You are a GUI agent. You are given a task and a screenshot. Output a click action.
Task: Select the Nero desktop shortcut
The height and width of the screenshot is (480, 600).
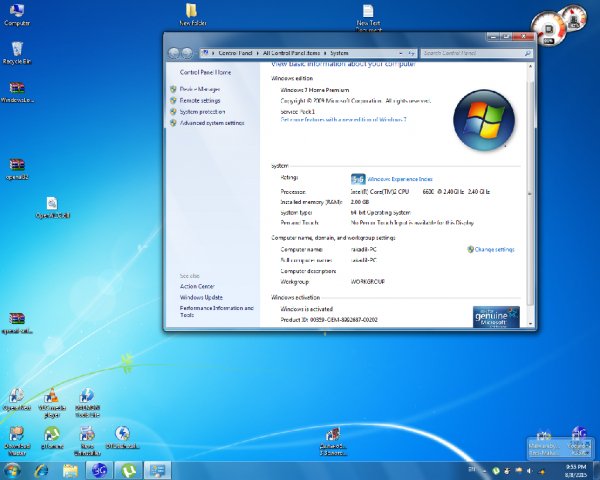click(x=87, y=441)
